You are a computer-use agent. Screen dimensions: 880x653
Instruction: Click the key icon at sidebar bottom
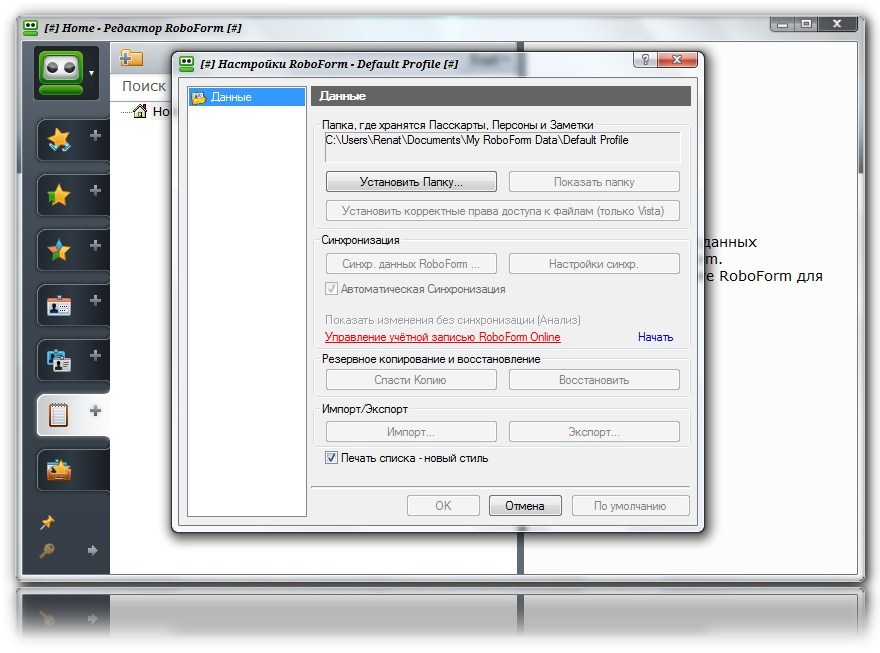tap(47, 550)
